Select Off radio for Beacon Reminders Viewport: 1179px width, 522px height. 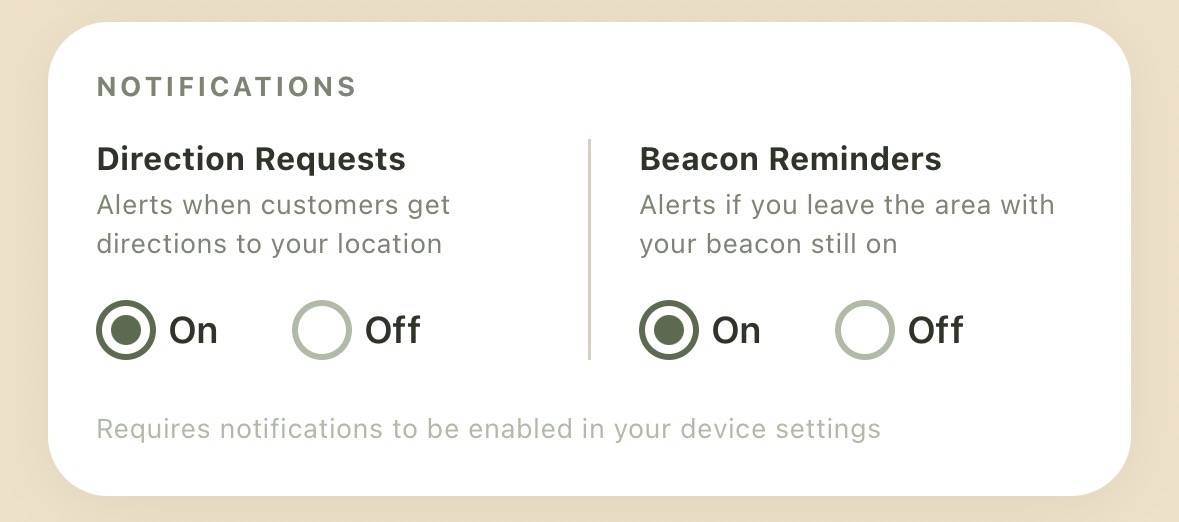tap(865, 329)
